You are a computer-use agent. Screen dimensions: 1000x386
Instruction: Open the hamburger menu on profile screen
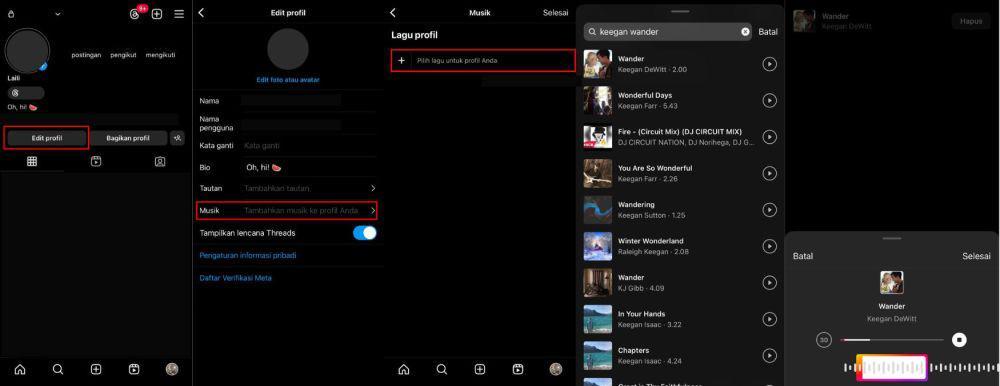179,13
